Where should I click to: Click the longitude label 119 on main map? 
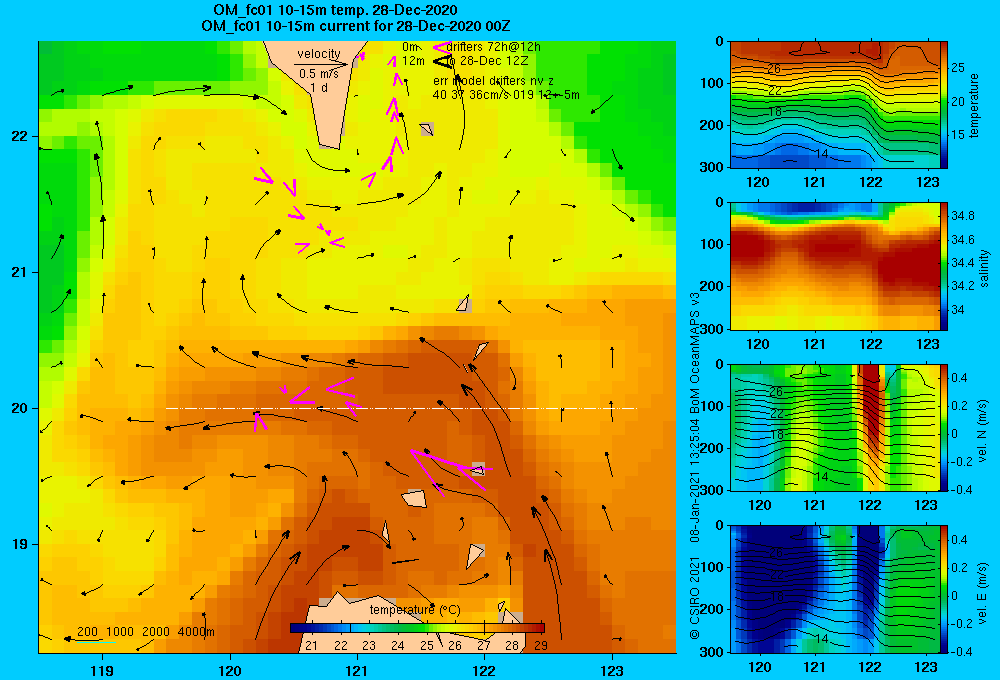102,670
